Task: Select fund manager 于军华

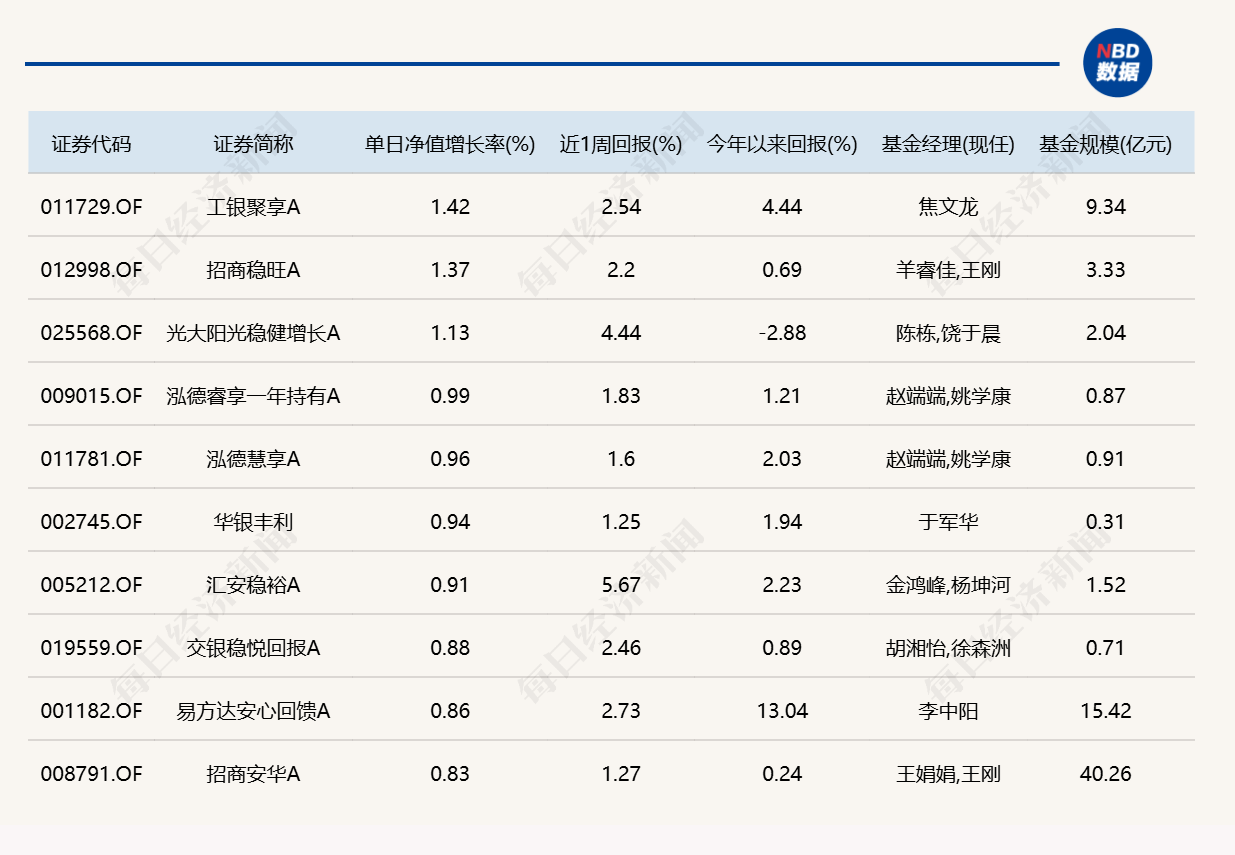Action: (x=948, y=522)
